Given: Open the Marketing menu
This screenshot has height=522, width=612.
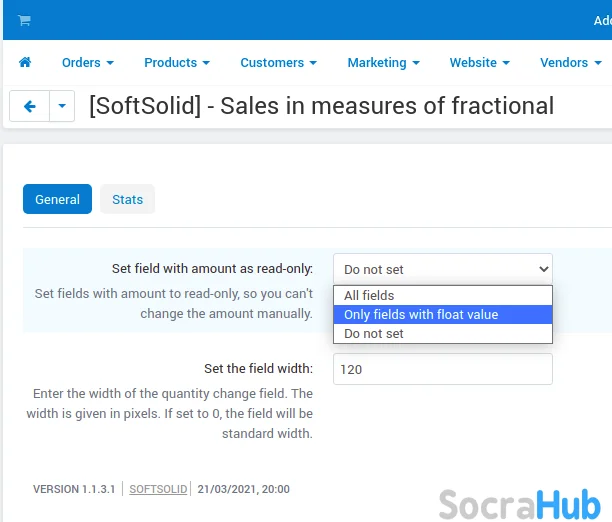Looking at the screenshot, I should click(x=383, y=62).
